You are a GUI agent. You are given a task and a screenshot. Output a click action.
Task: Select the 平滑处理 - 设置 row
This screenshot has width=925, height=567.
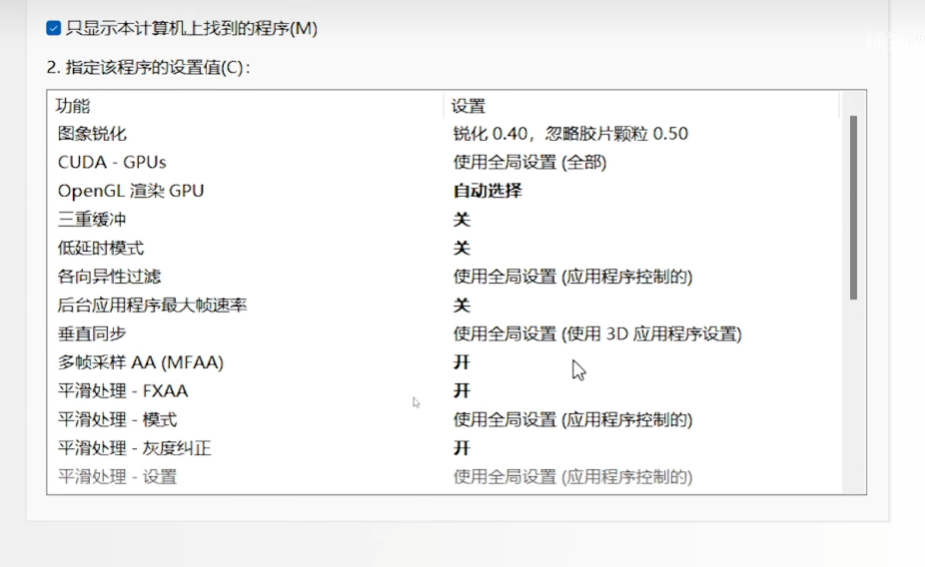[x=117, y=477]
